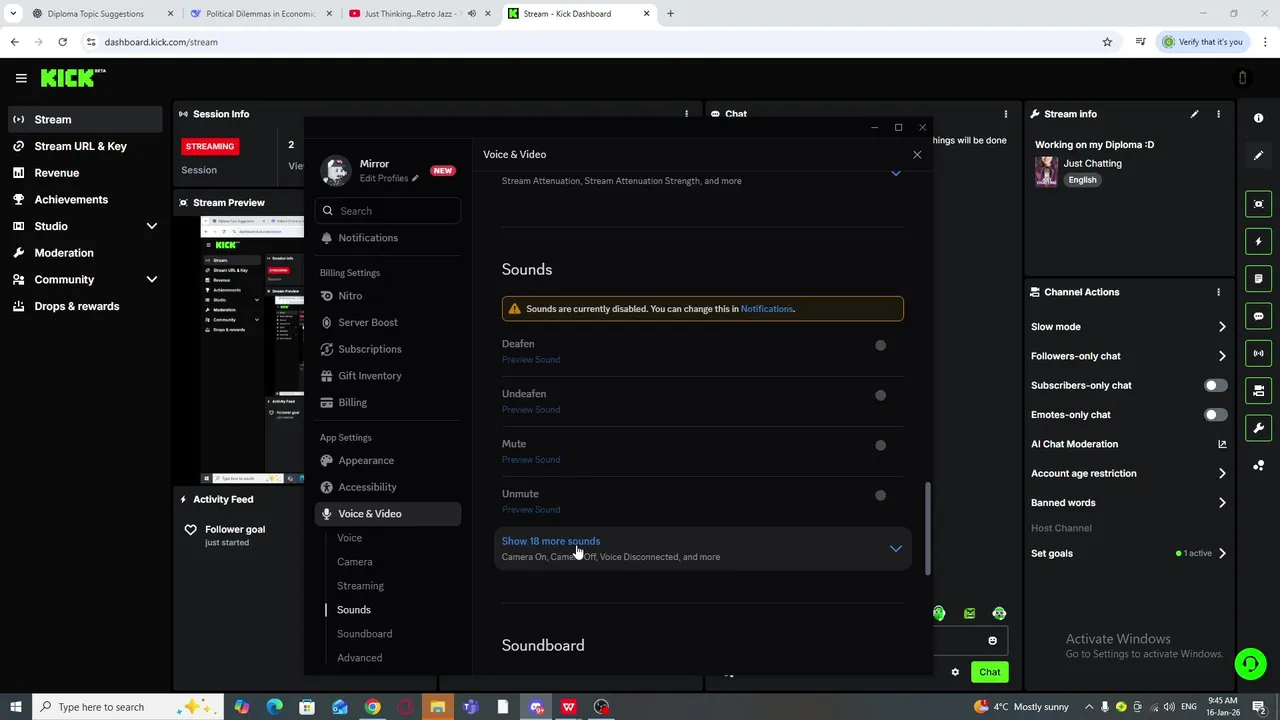Click the three-dots cluster icon in right strip
The height and width of the screenshot is (720, 1280).
[1258, 465]
